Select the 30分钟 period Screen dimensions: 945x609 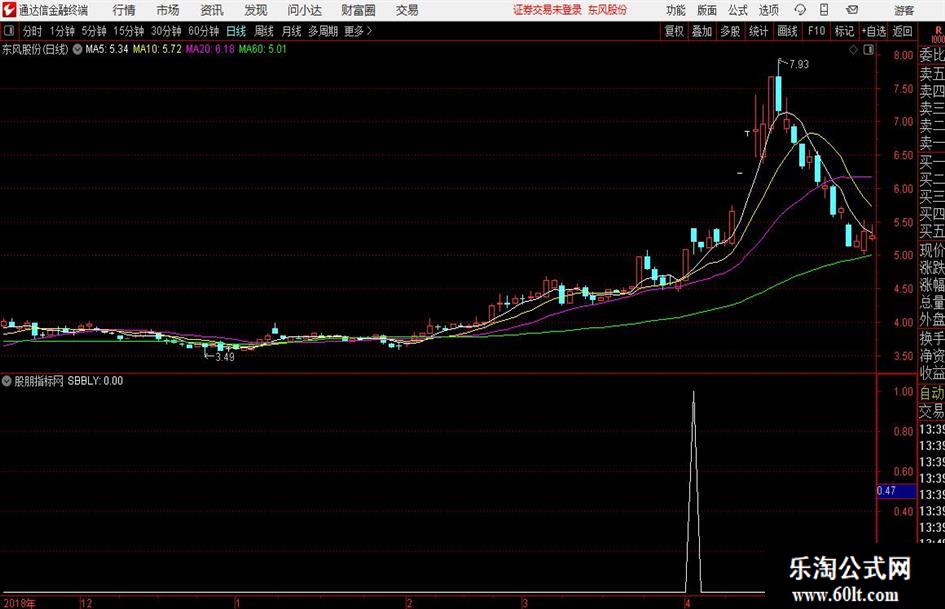click(166, 31)
